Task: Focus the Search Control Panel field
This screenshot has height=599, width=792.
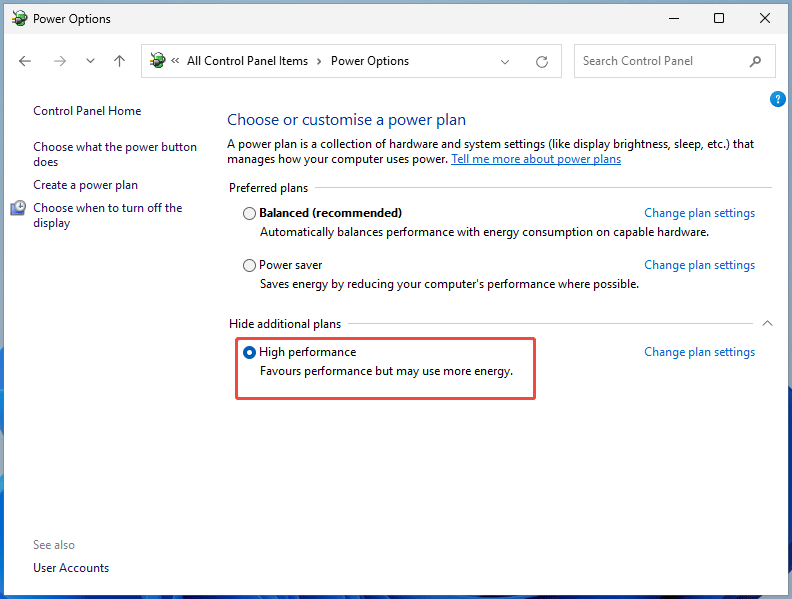Action: click(660, 61)
